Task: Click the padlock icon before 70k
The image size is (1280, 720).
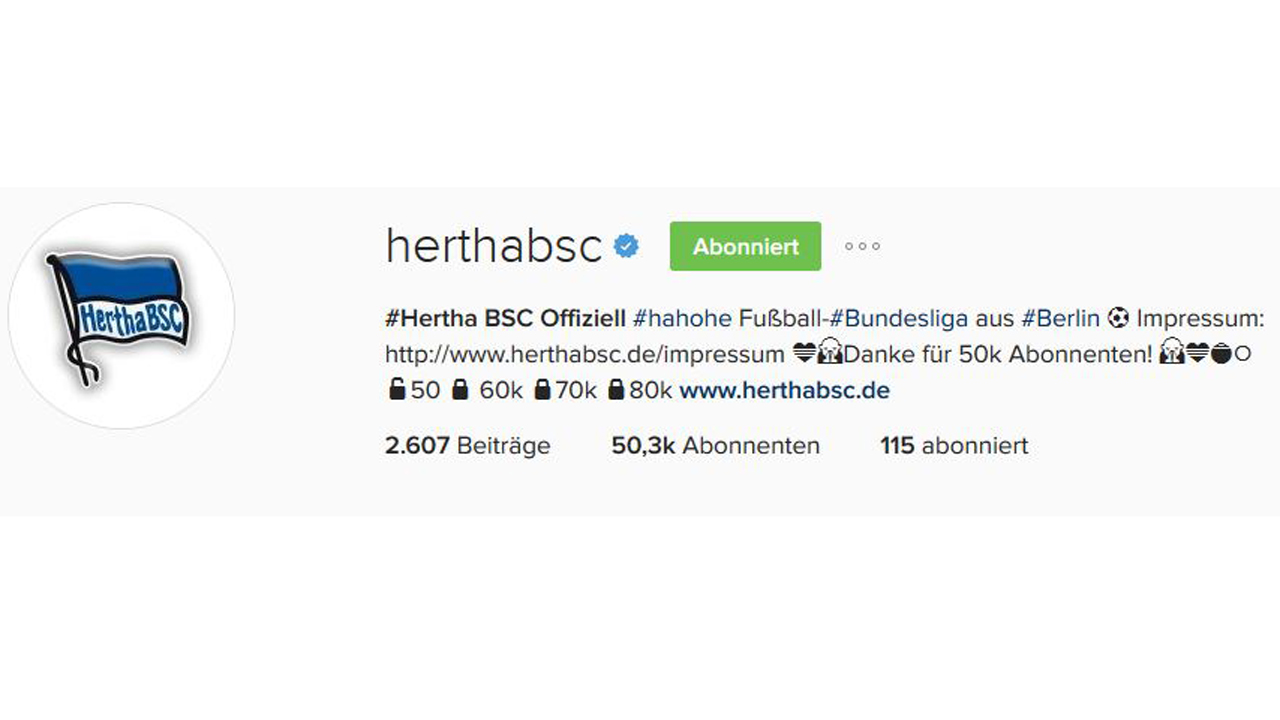Action: (x=542, y=389)
